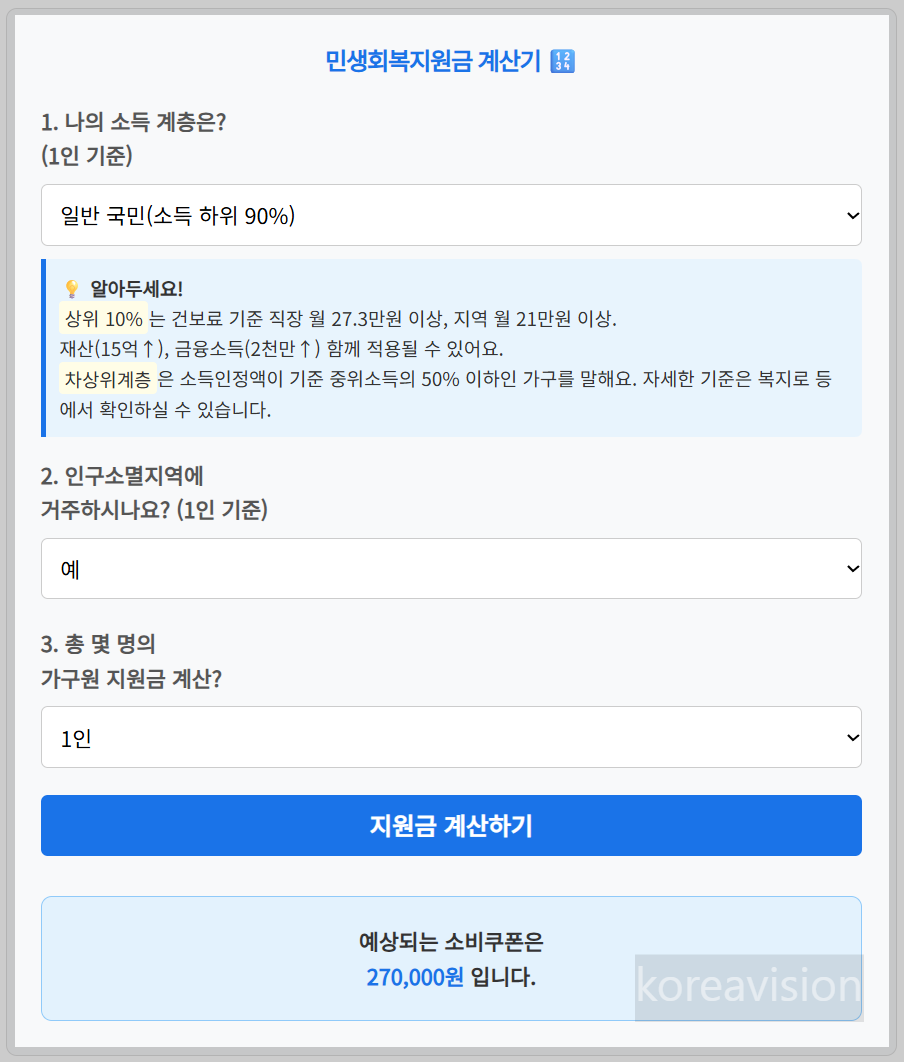The width and height of the screenshot is (904, 1062).
Task: Open the household member count dropdown showing 1인
Action: (x=450, y=737)
